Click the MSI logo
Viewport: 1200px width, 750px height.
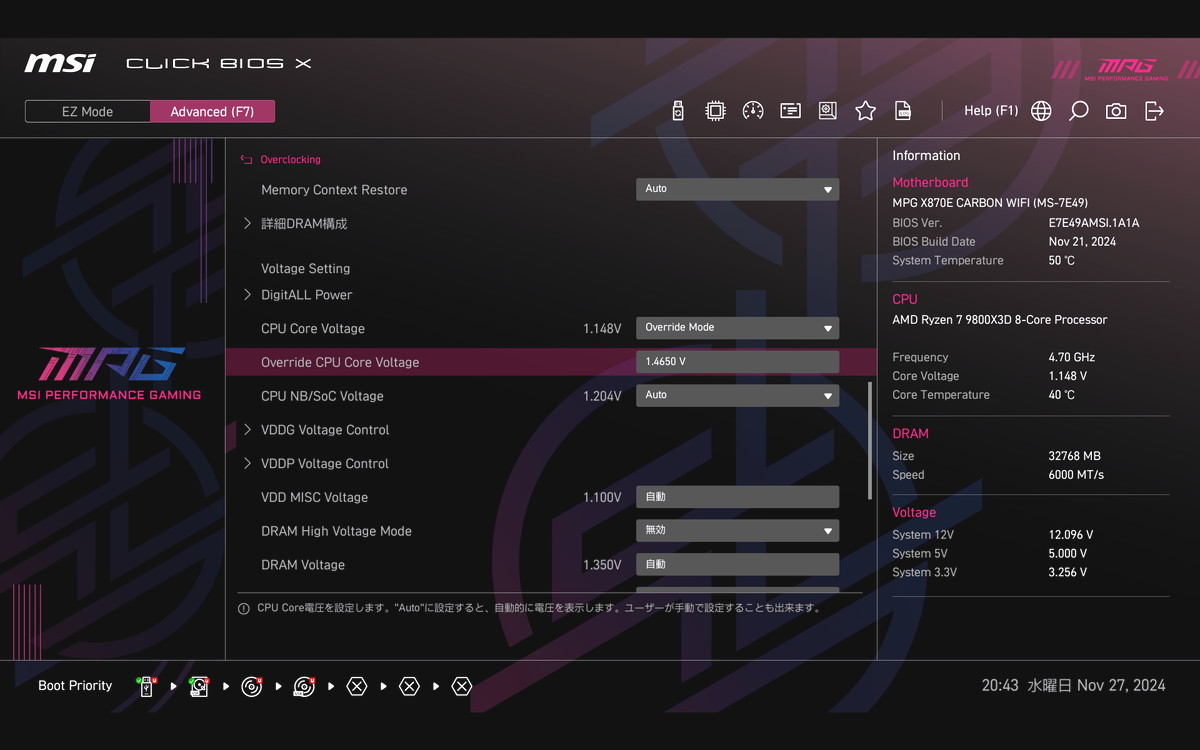click(60, 63)
